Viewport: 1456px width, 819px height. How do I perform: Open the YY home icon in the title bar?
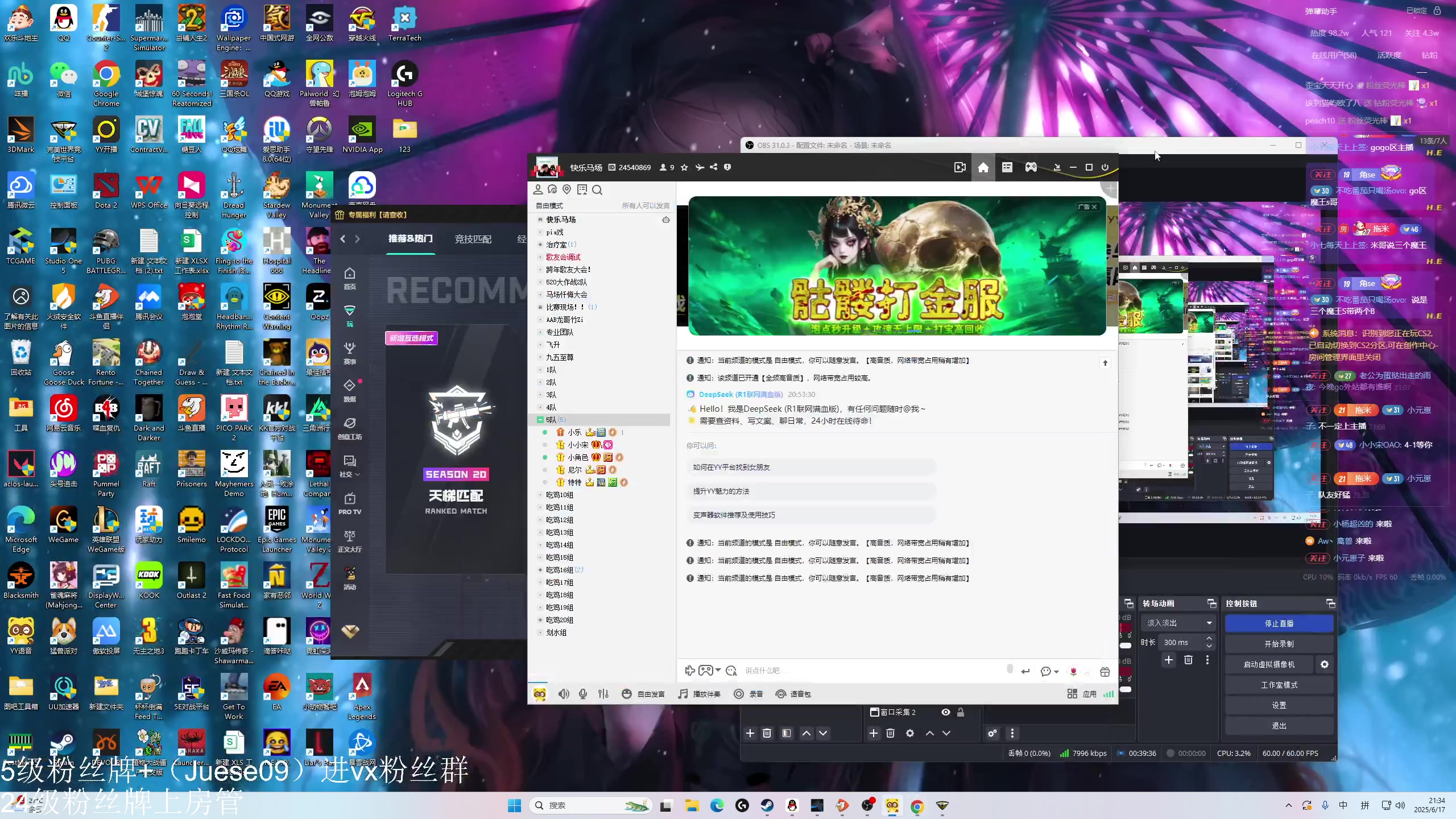coord(983,167)
